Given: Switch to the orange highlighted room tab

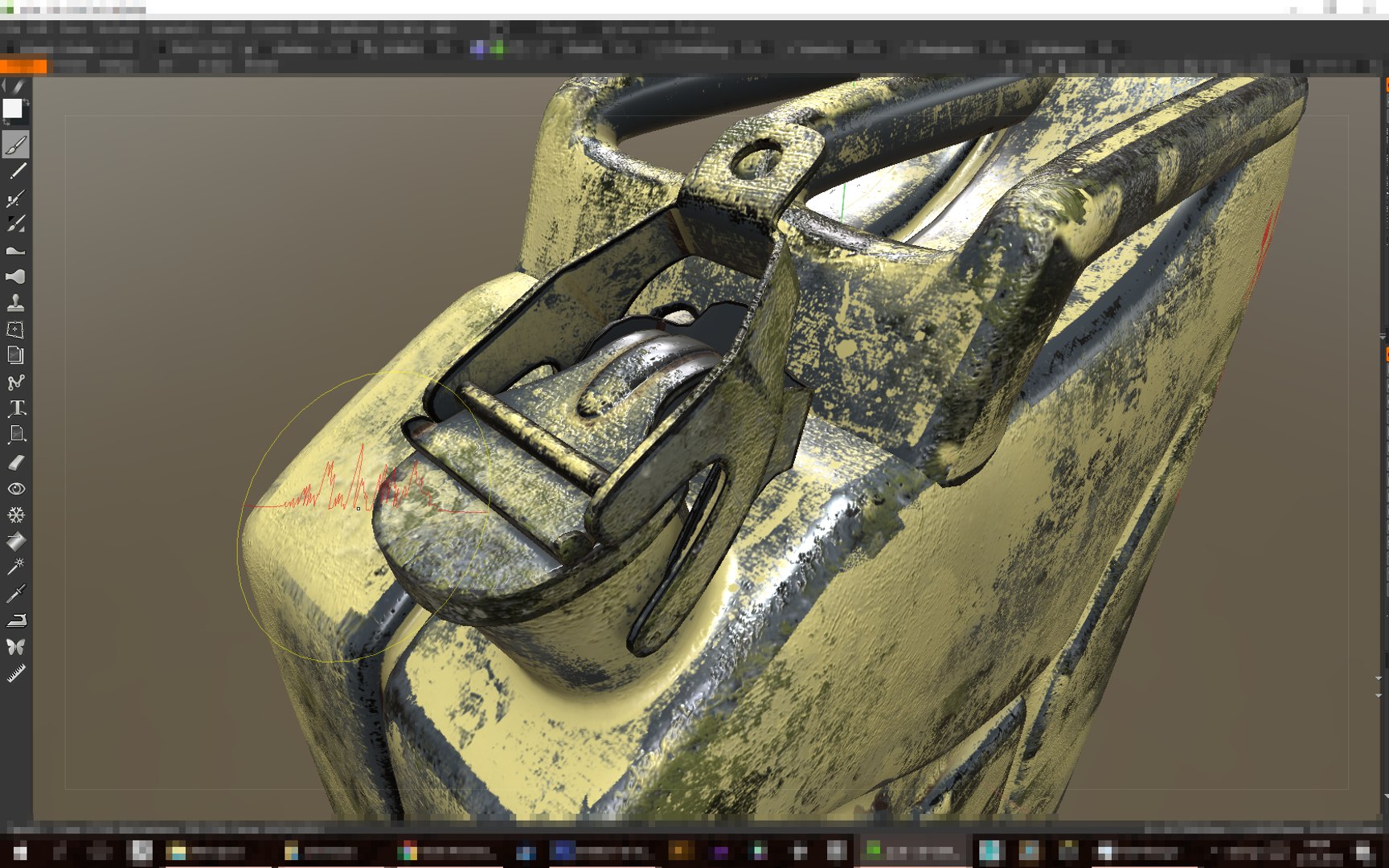Looking at the screenshot, I should [x=23, y=66].
